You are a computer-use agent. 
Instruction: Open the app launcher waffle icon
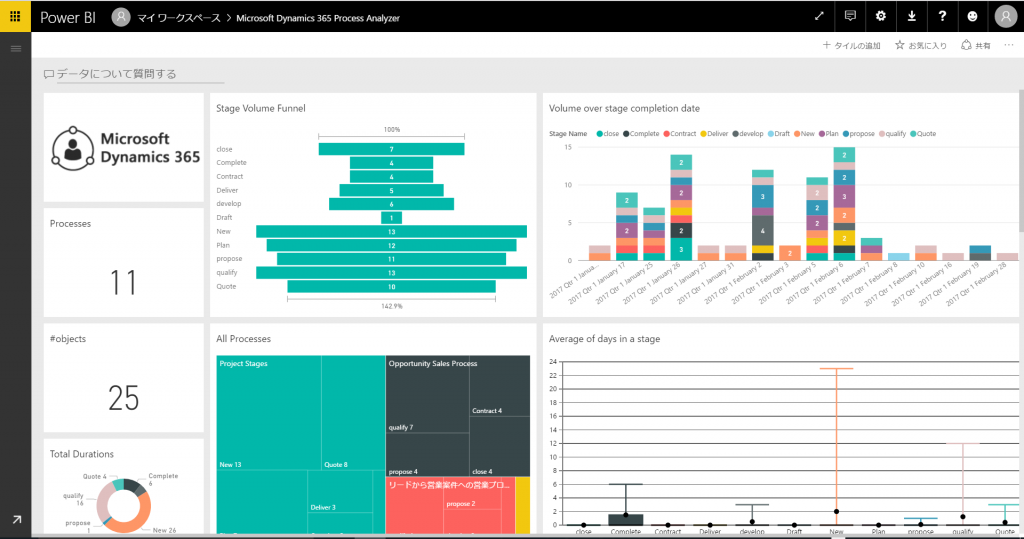(x=15, y=16)
